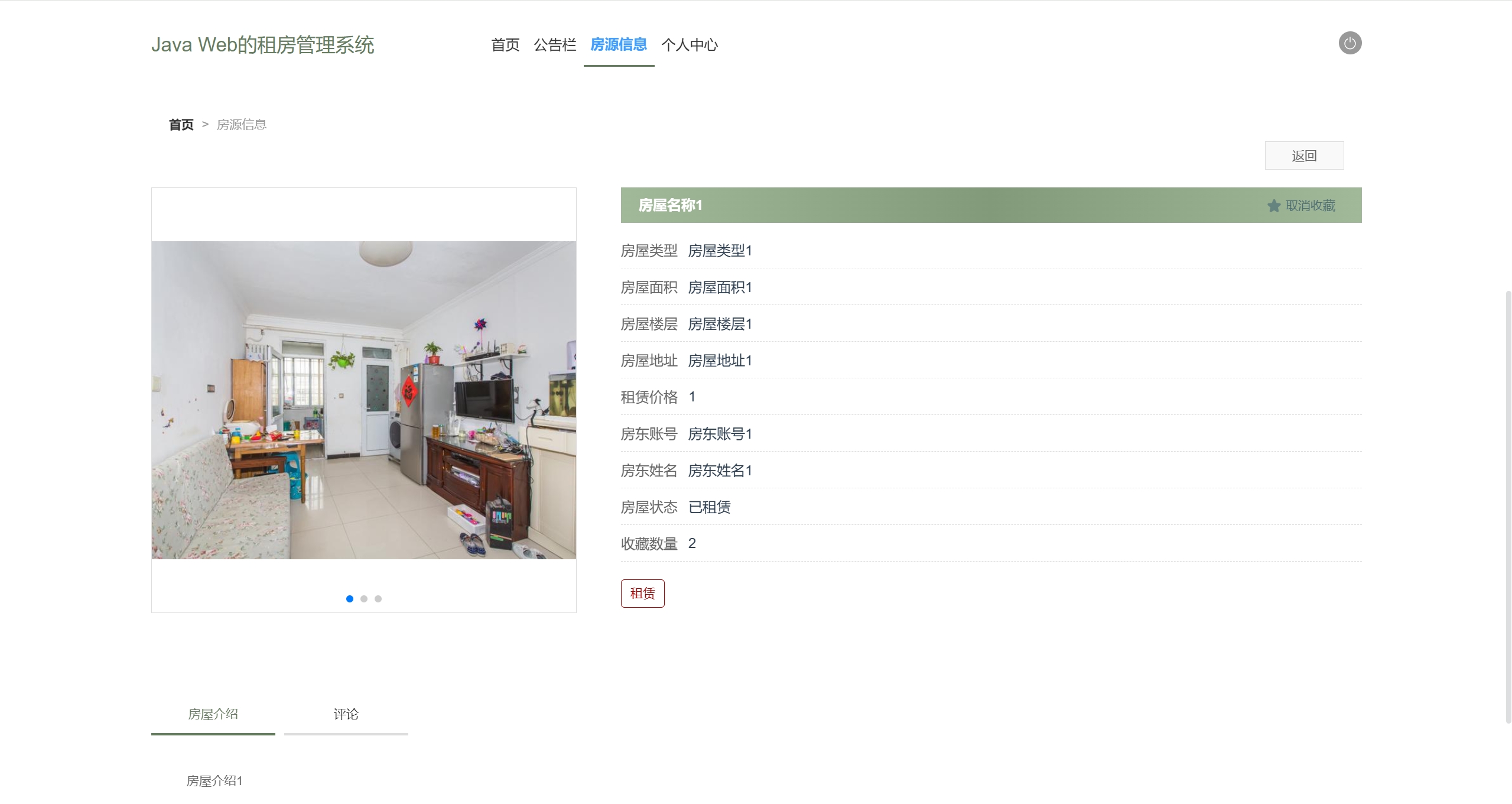The width and height of the screenshot is (1512, 804).
Task: Switch to the 房屋介绍 tab
Action: pyautogui.click(x=213, y=714)
